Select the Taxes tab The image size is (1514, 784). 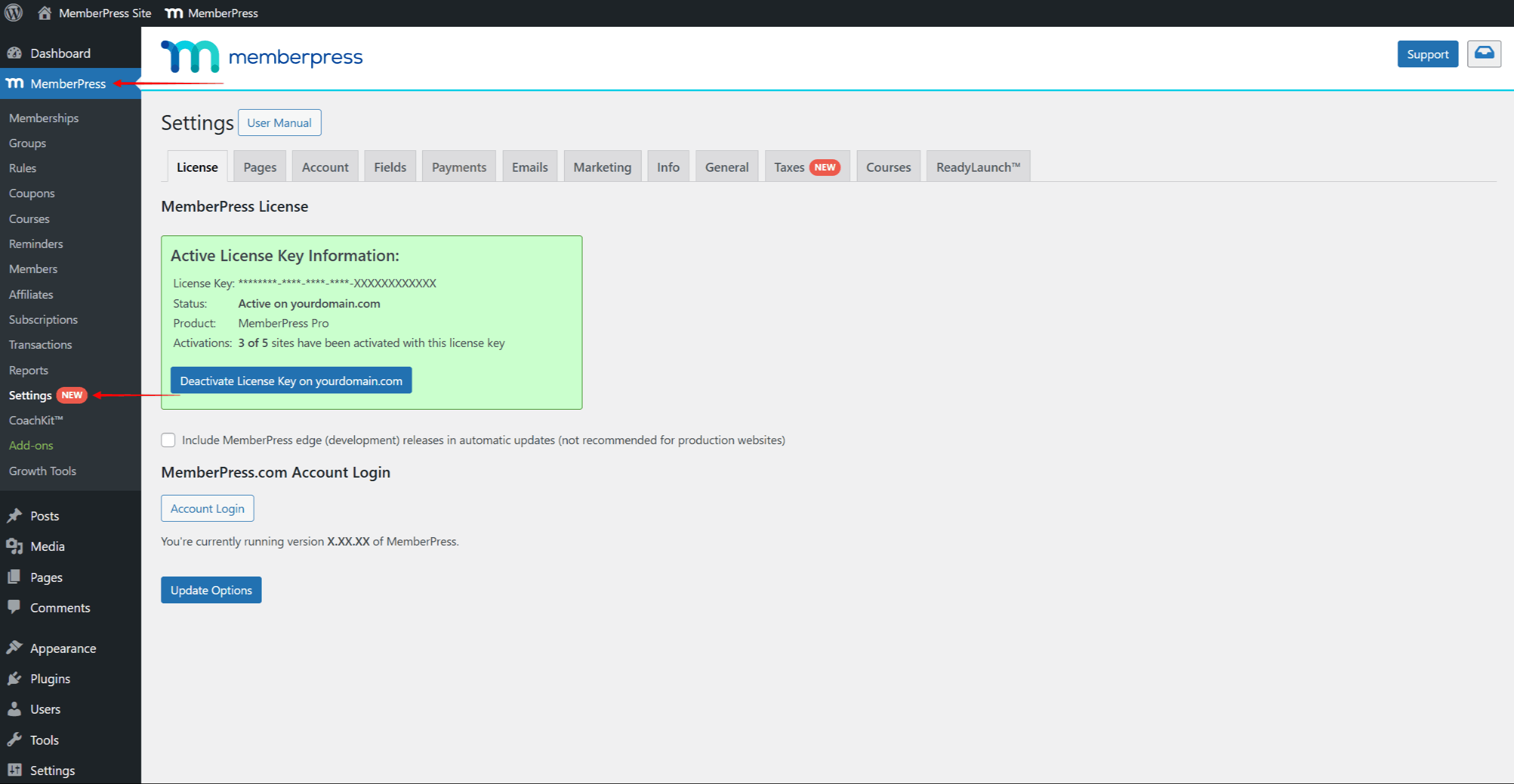click(x=807, y=167)
